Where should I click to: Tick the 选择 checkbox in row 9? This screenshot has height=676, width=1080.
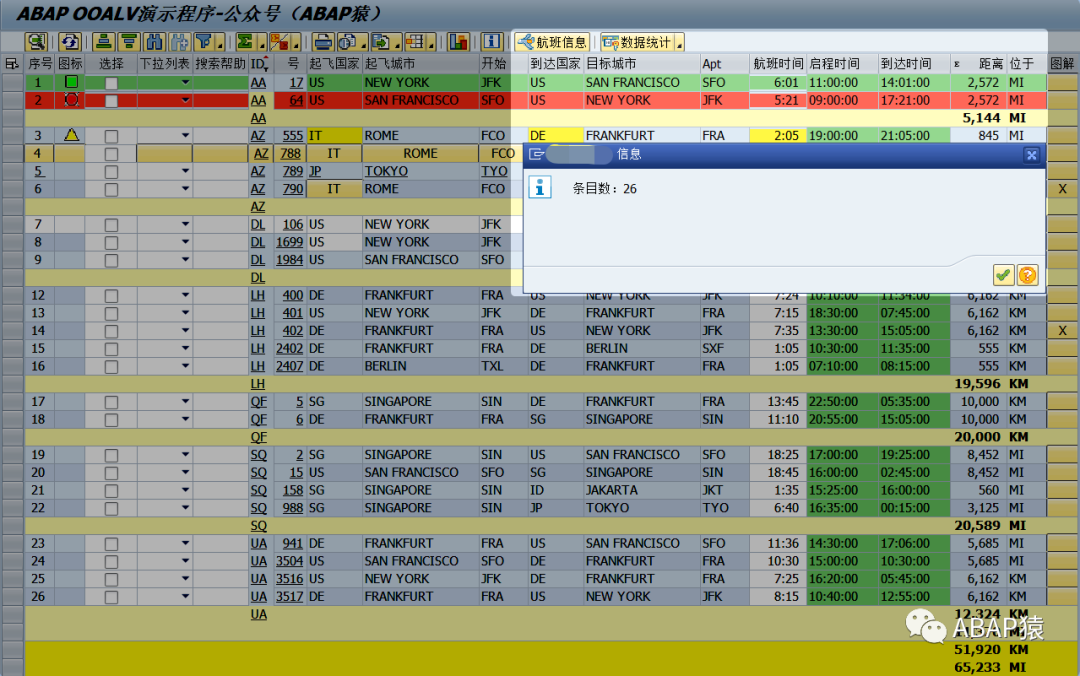(111, 260)
